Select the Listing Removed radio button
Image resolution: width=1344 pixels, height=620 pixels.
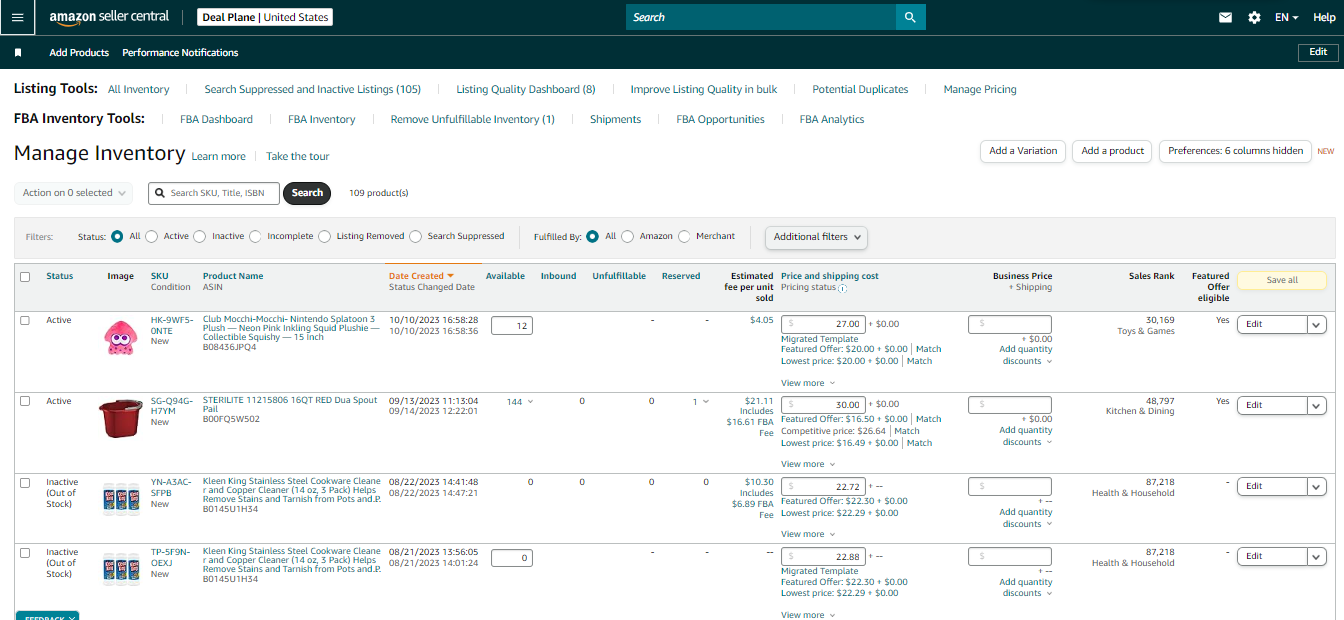click(x=324, y=237)
